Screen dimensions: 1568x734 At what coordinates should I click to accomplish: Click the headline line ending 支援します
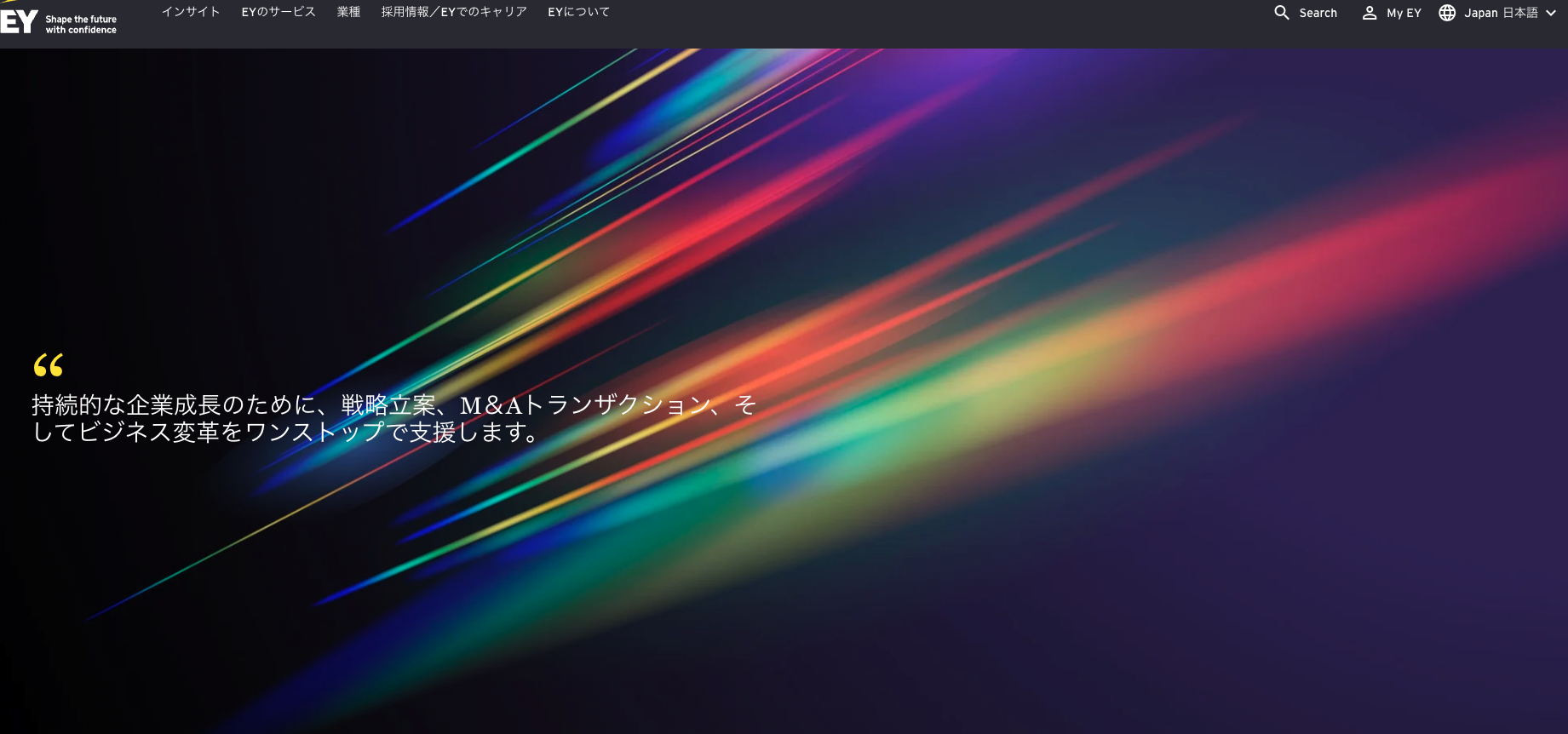pyautogui.click(x=285, y=433)
